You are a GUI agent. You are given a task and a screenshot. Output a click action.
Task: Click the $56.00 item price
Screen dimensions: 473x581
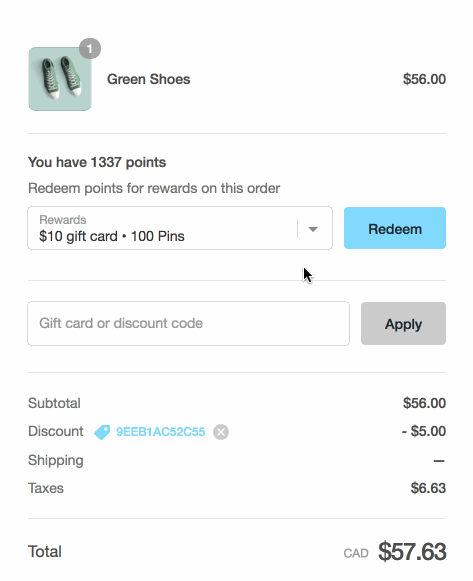424,79
